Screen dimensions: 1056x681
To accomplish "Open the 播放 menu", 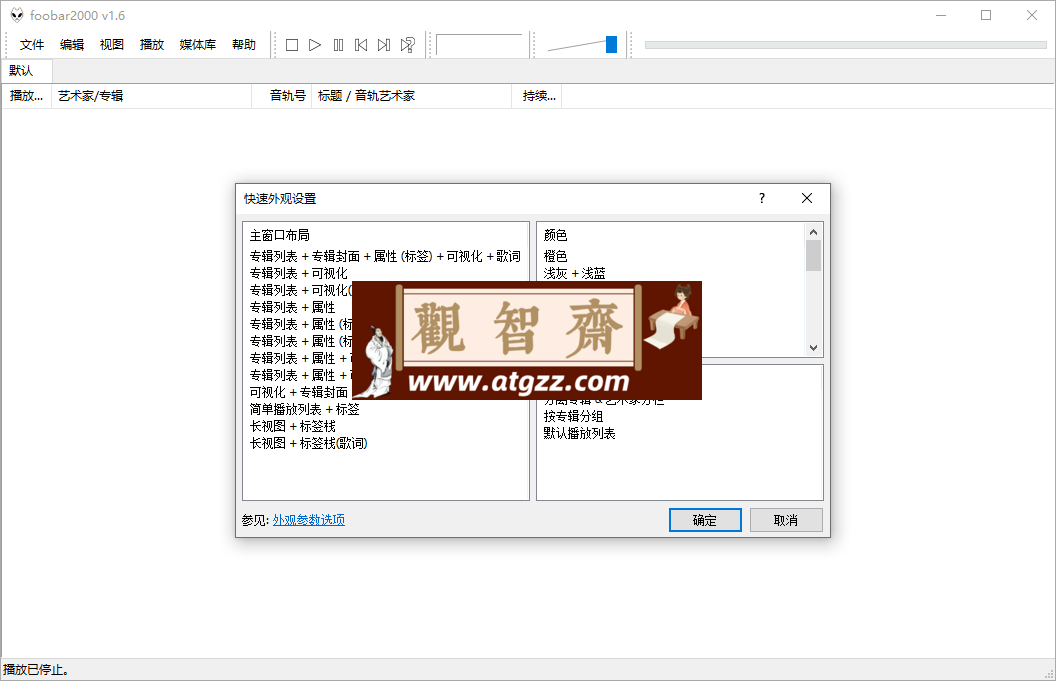I will tap(152, 44).
